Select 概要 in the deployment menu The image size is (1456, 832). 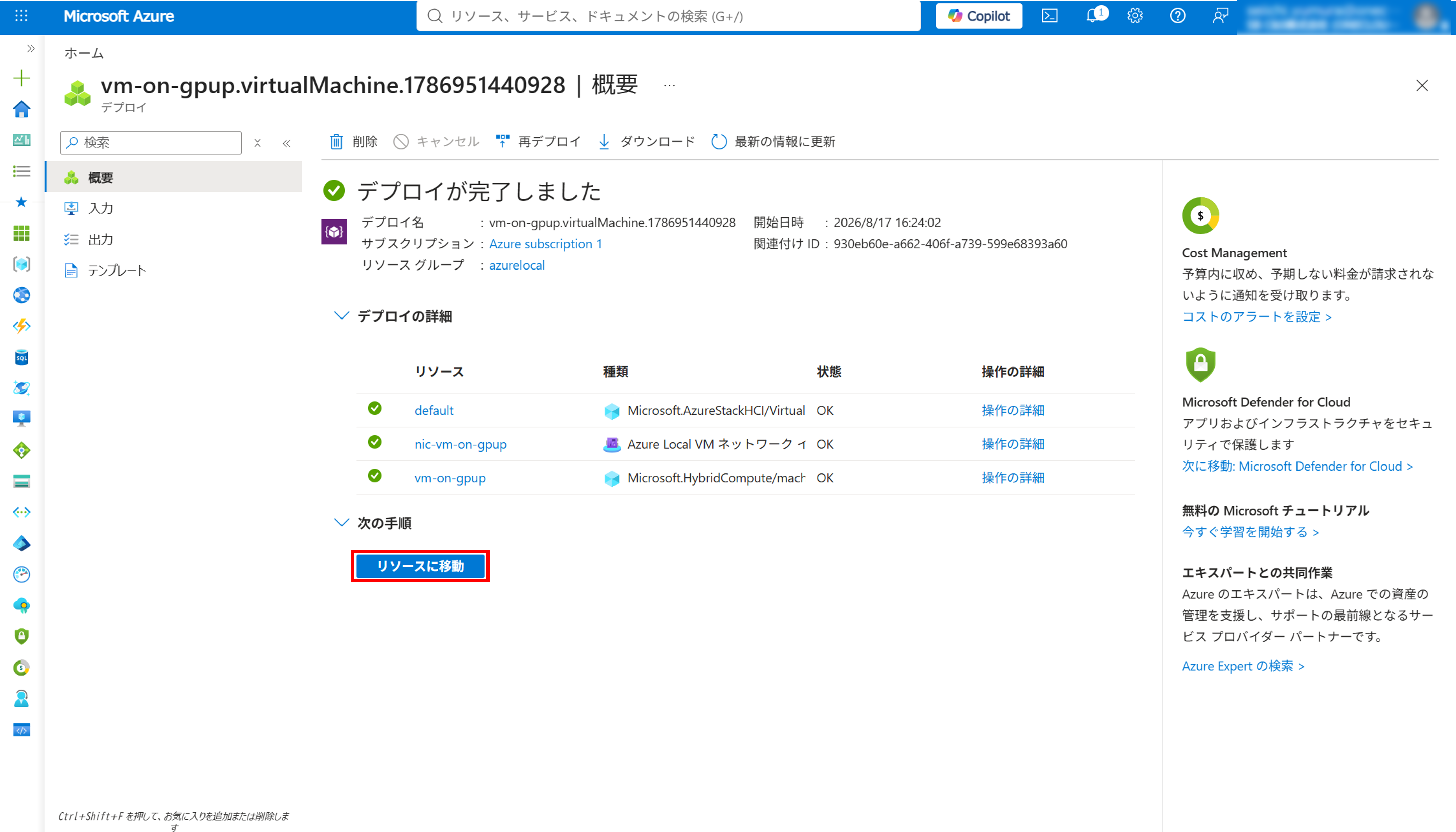[174, 177]
